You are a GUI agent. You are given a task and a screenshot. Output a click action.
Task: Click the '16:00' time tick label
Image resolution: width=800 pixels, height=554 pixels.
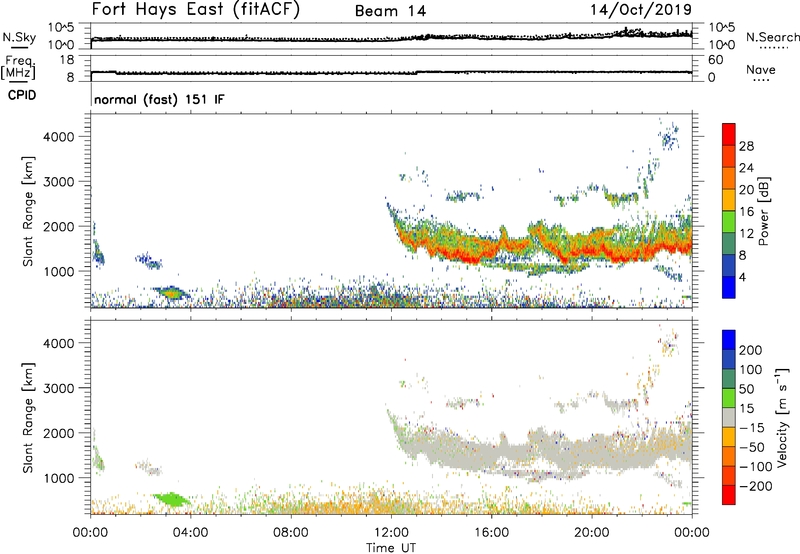[x=491, y=533]
